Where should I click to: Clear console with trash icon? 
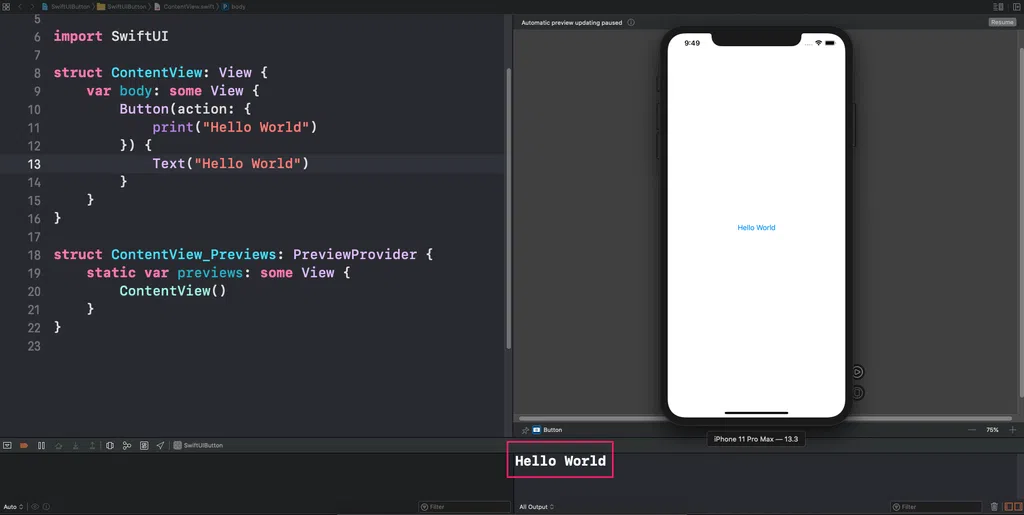click(x=994, y=507)
